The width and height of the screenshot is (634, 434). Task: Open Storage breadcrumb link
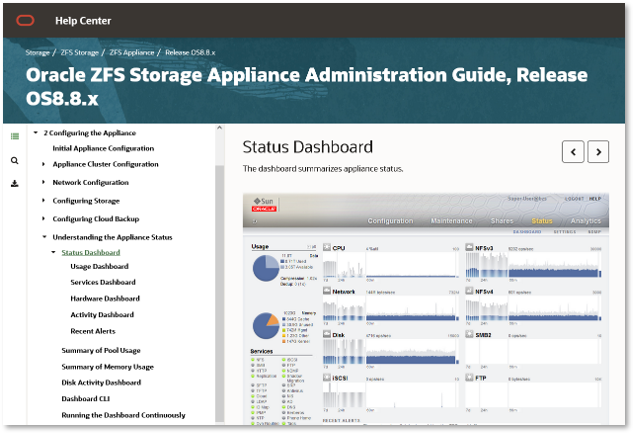pos(37,53)
